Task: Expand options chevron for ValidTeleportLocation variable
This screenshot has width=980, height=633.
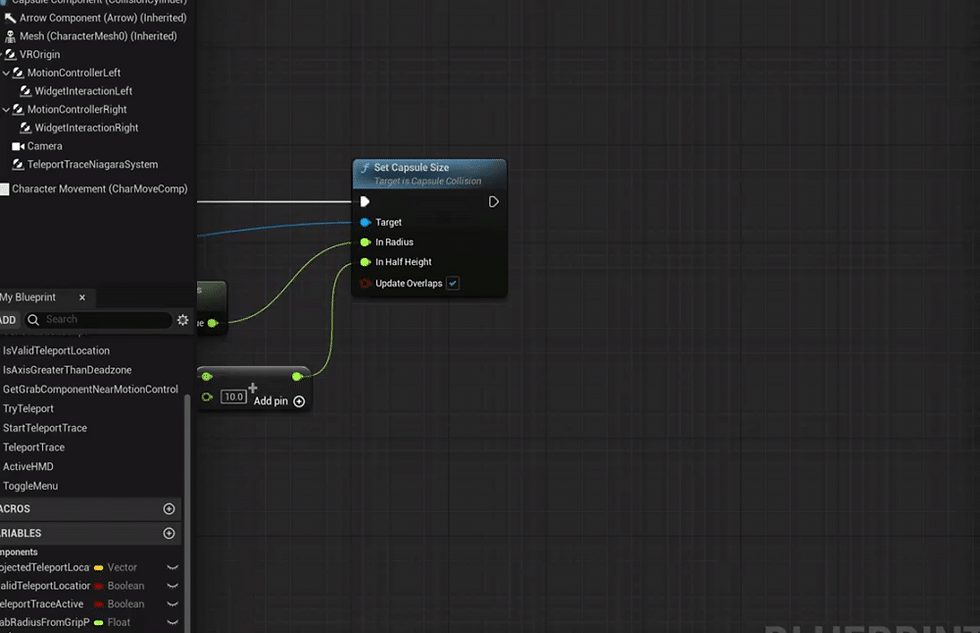Action: [x=172, y=586]
